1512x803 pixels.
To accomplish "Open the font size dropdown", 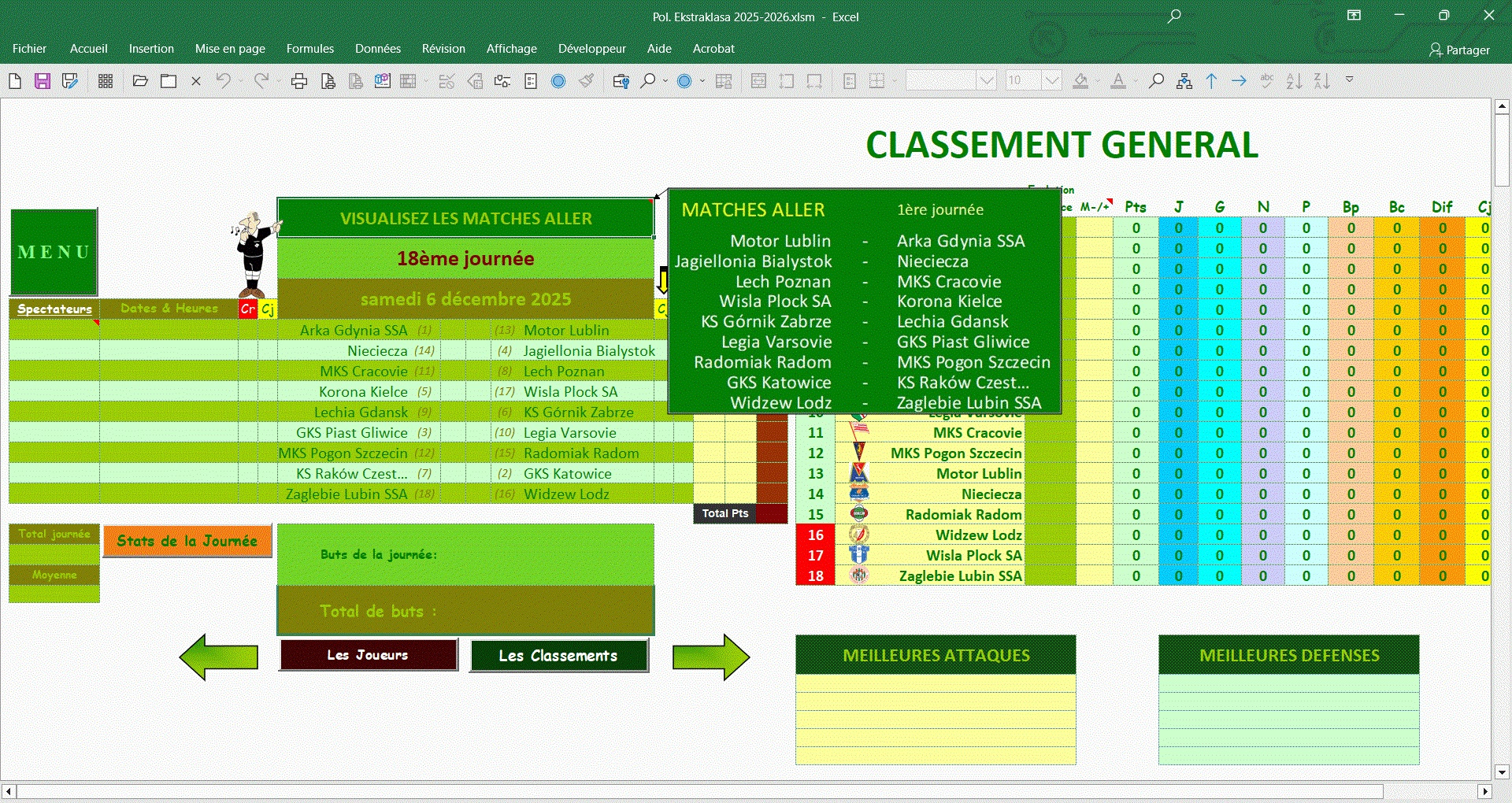I will [1052, 81].
